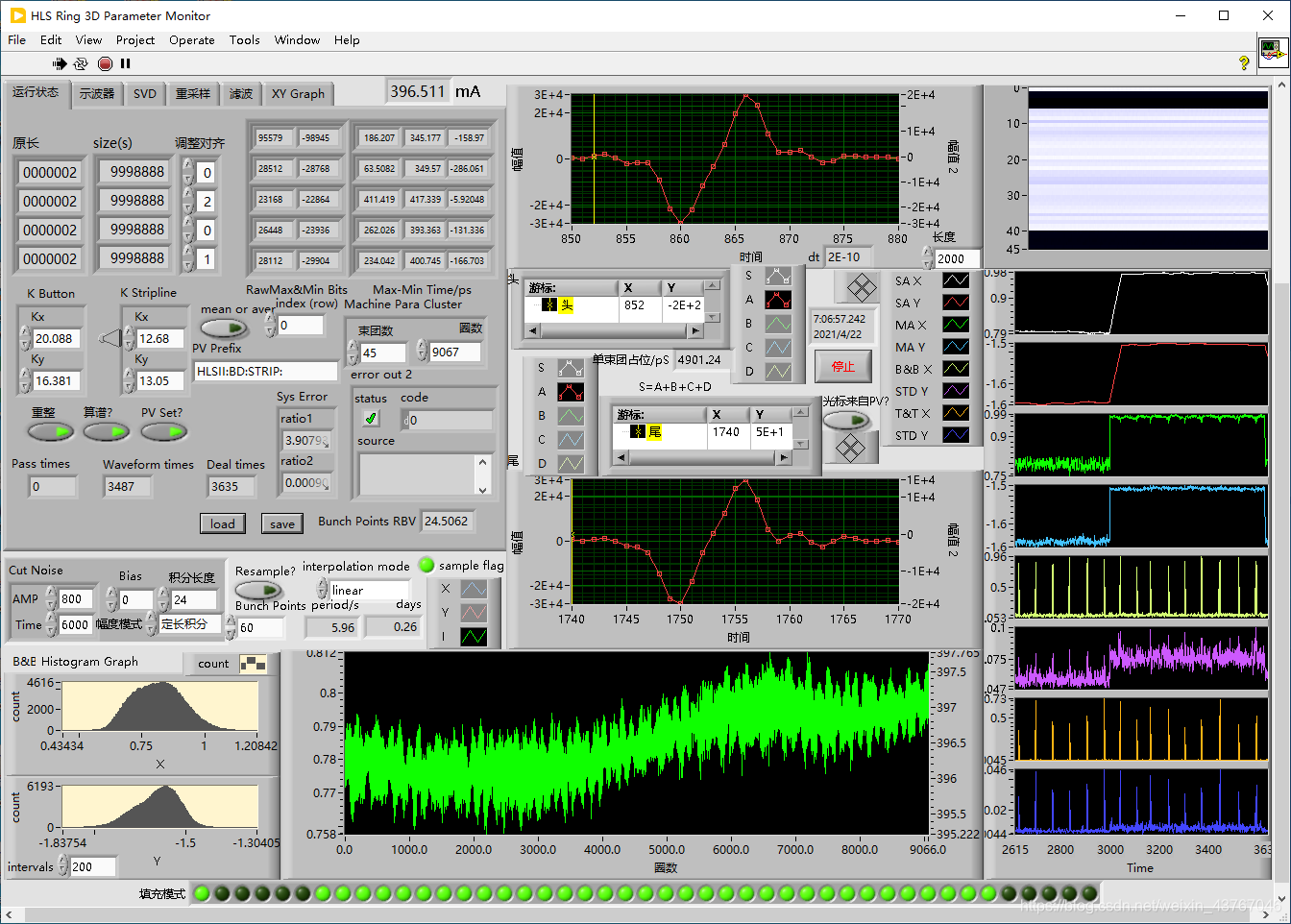Toggle the PV Set? switch
1291x924 pixels.
click(x=164, y=432)
